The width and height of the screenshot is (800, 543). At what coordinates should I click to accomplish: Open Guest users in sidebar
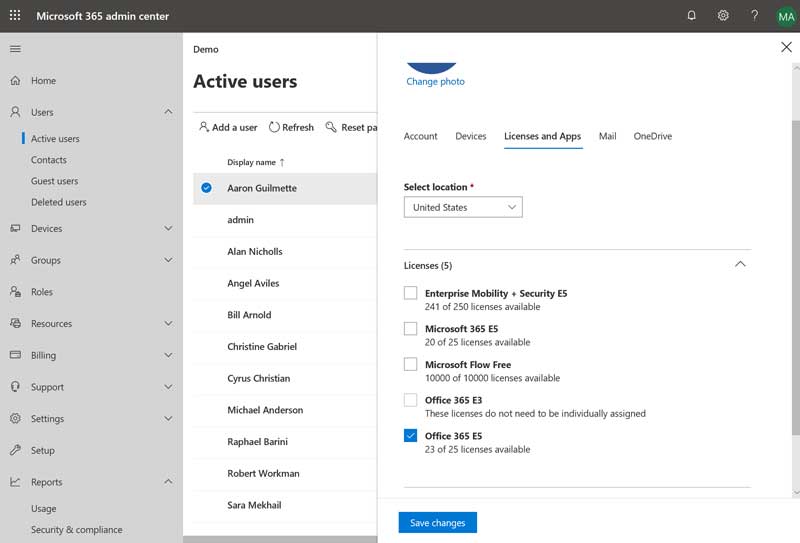(54, 181)
